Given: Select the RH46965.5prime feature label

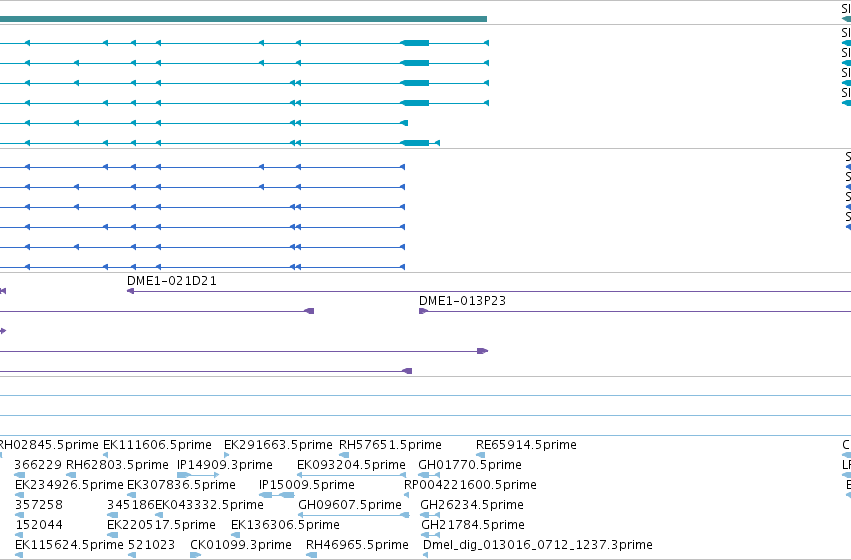Looking at the screenshot, I should 358,545.
